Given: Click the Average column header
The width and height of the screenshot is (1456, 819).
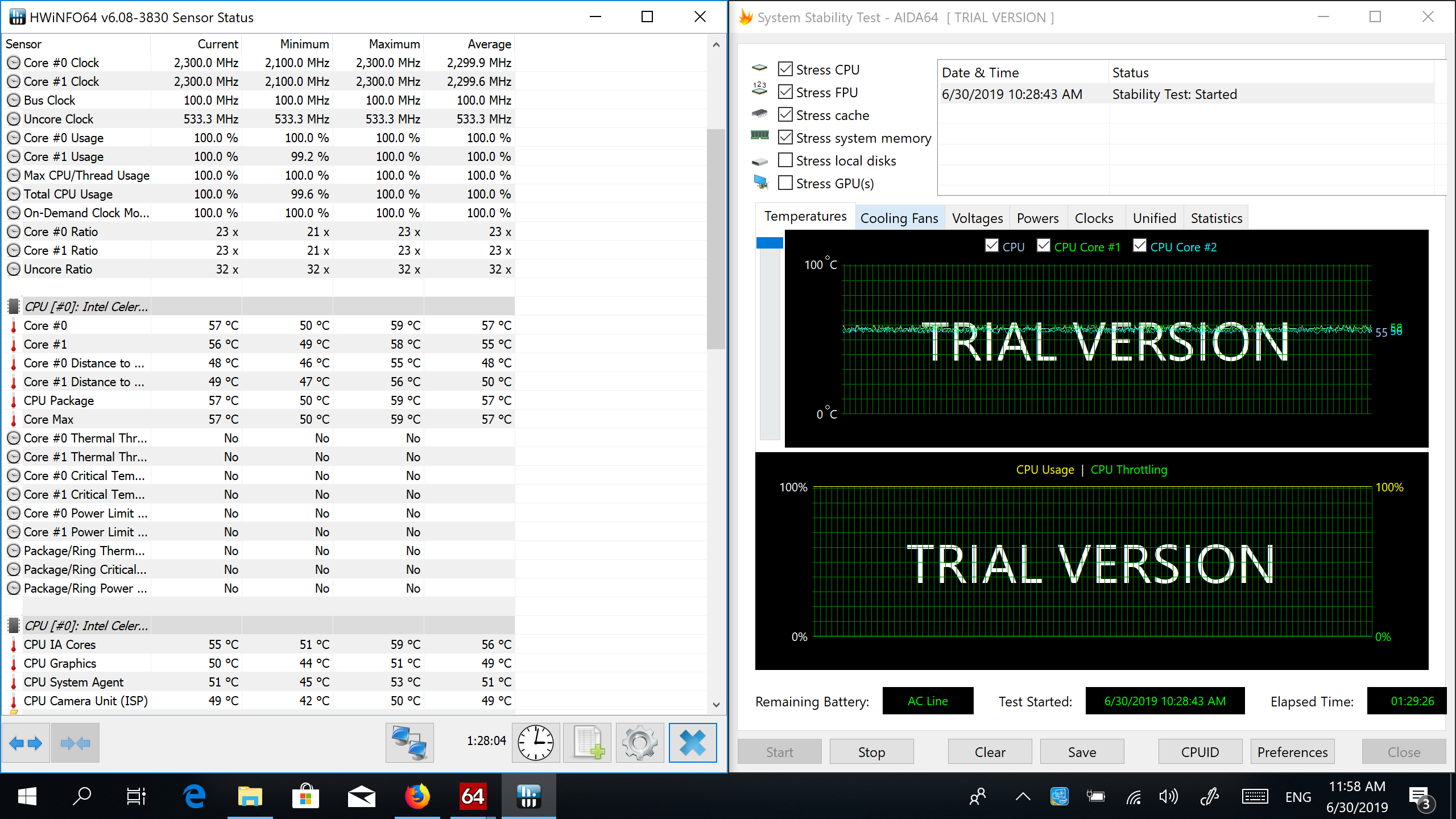Looking at the screenshot, I should [470, 44].
